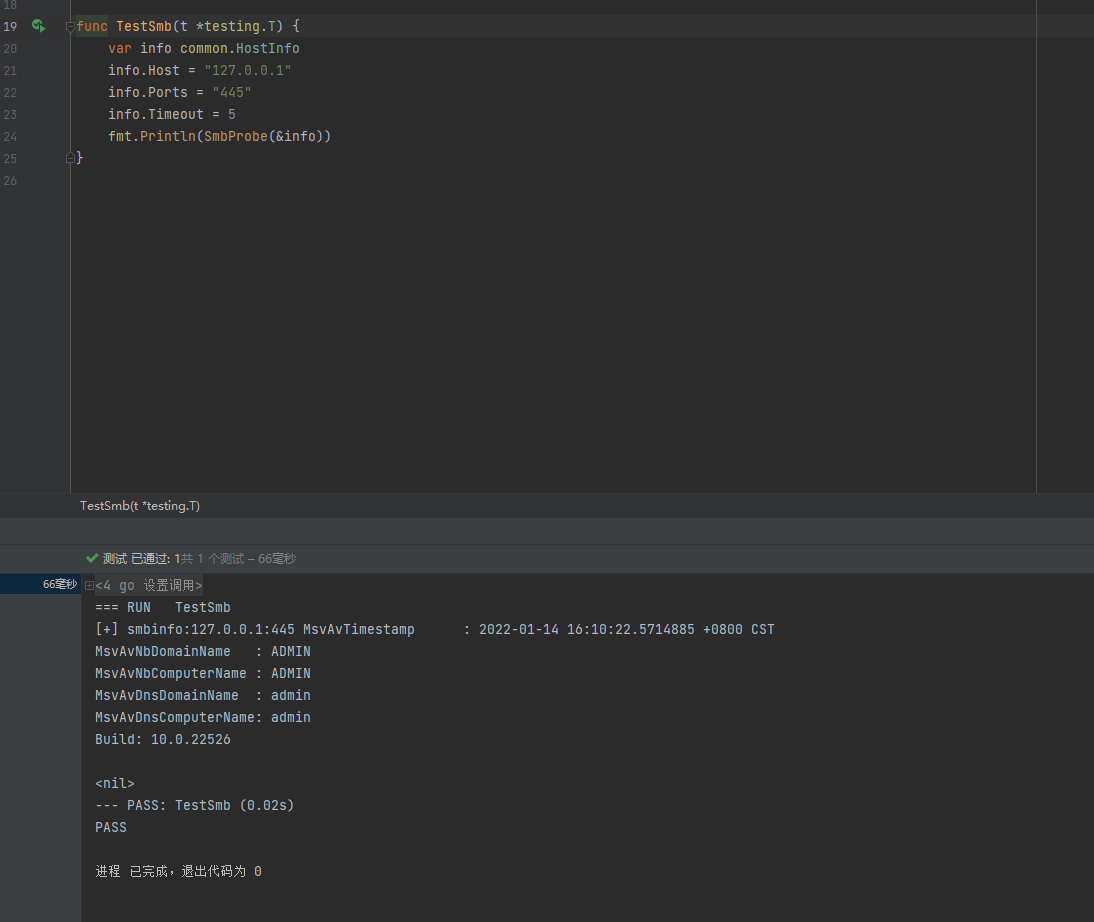Click the "=== RUN TestSmb" console line

point(162,607)
